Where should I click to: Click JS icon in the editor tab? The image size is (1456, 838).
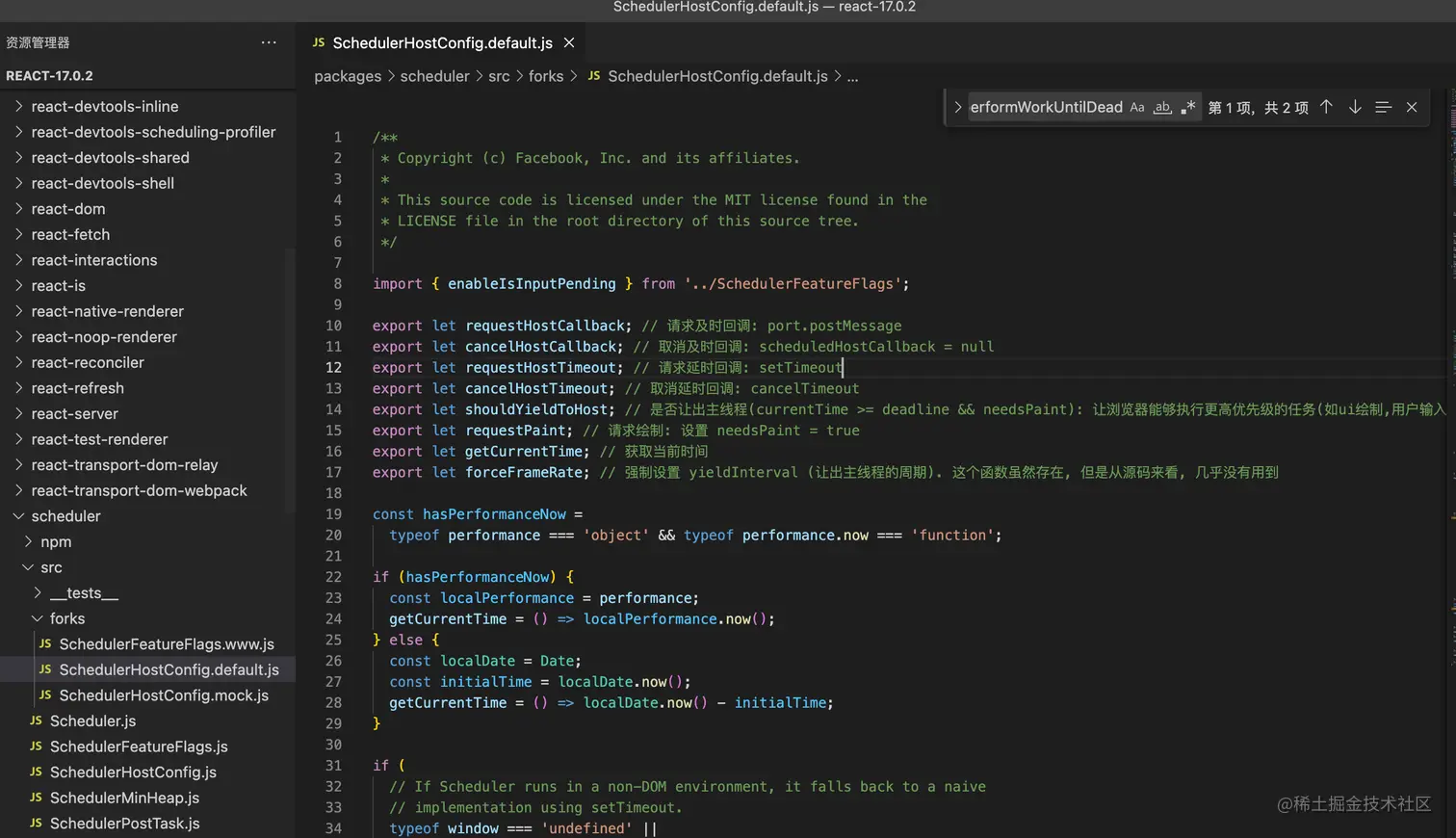[319, 43]
